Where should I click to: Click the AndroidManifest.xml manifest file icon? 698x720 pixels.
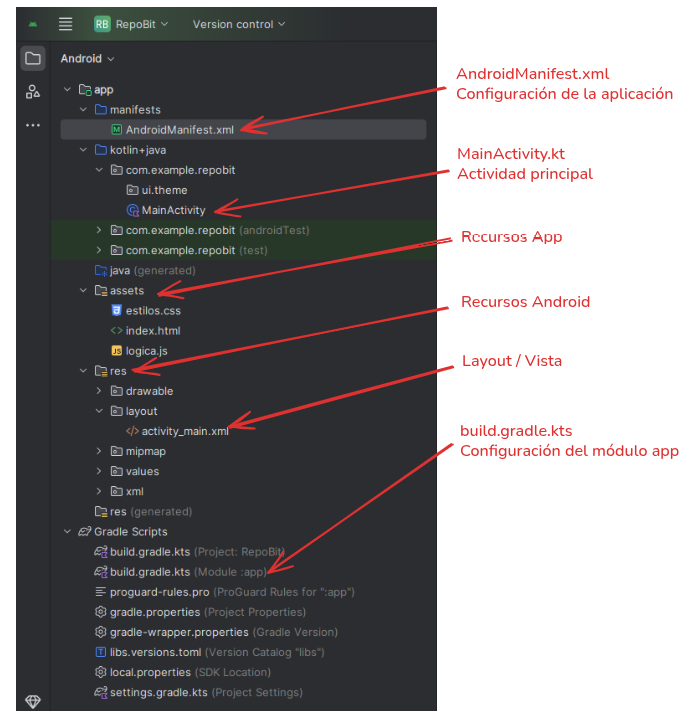tap(117, 129)
